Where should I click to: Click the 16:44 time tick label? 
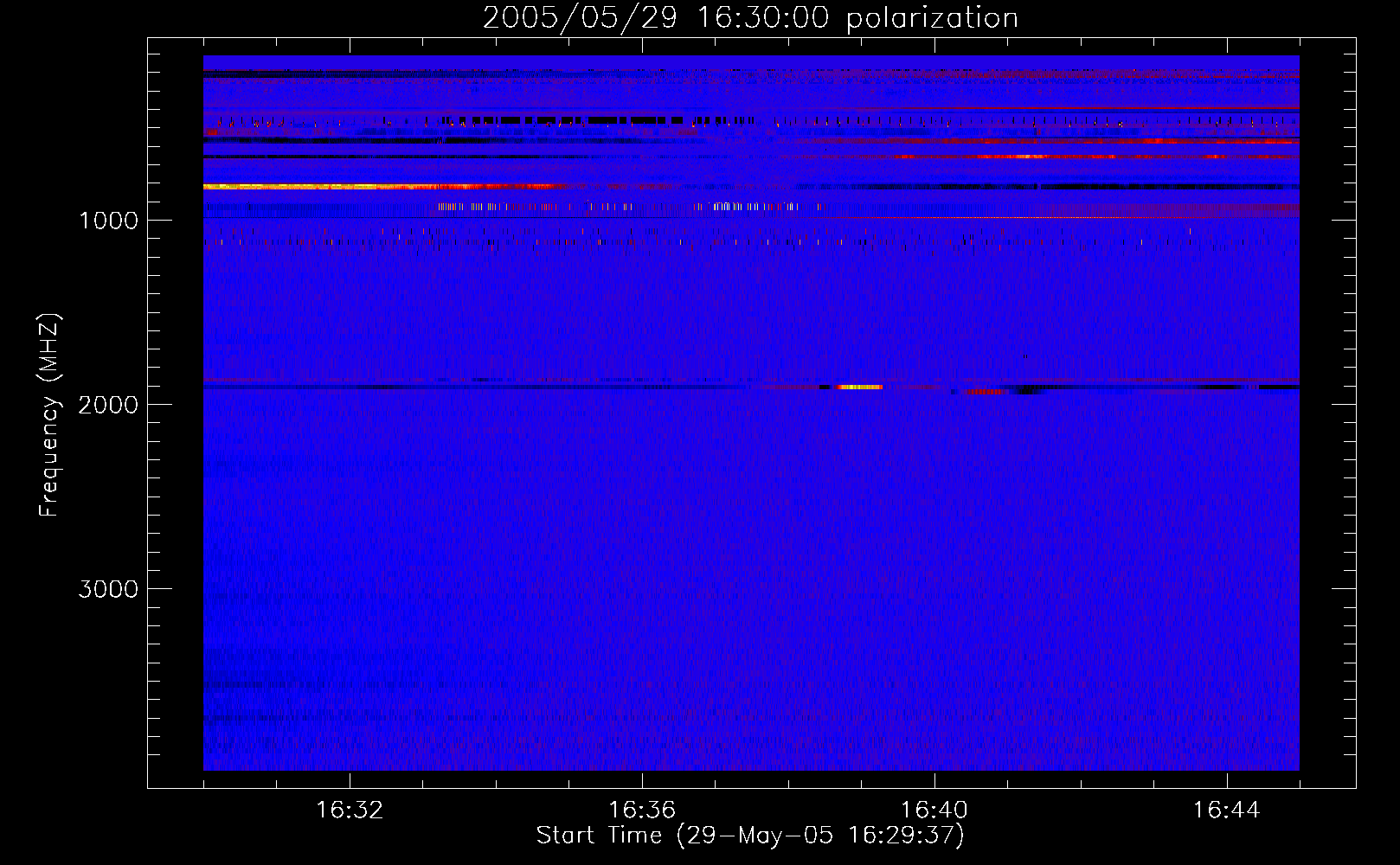(x=1227, y=811)
